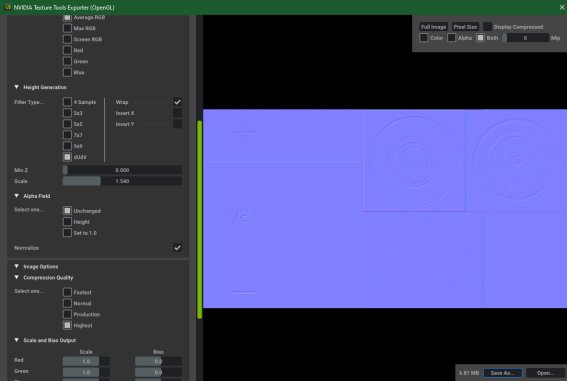
Task: Enable the Invert X checkbox
Action: coord(177,113)
